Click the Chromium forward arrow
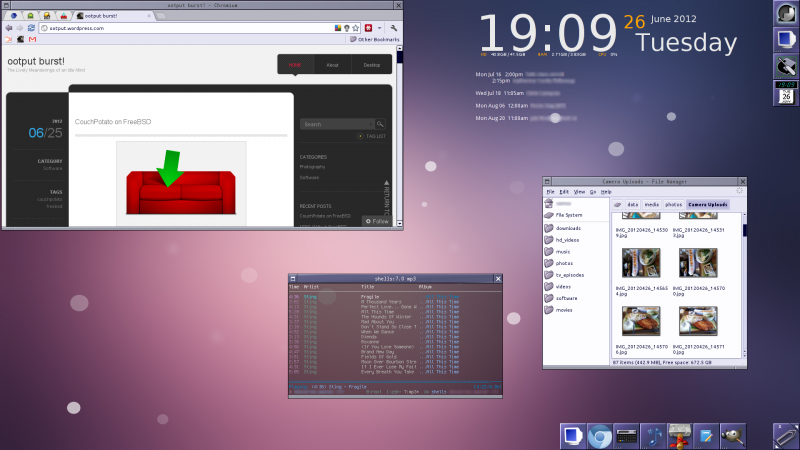 coord(20,28)
